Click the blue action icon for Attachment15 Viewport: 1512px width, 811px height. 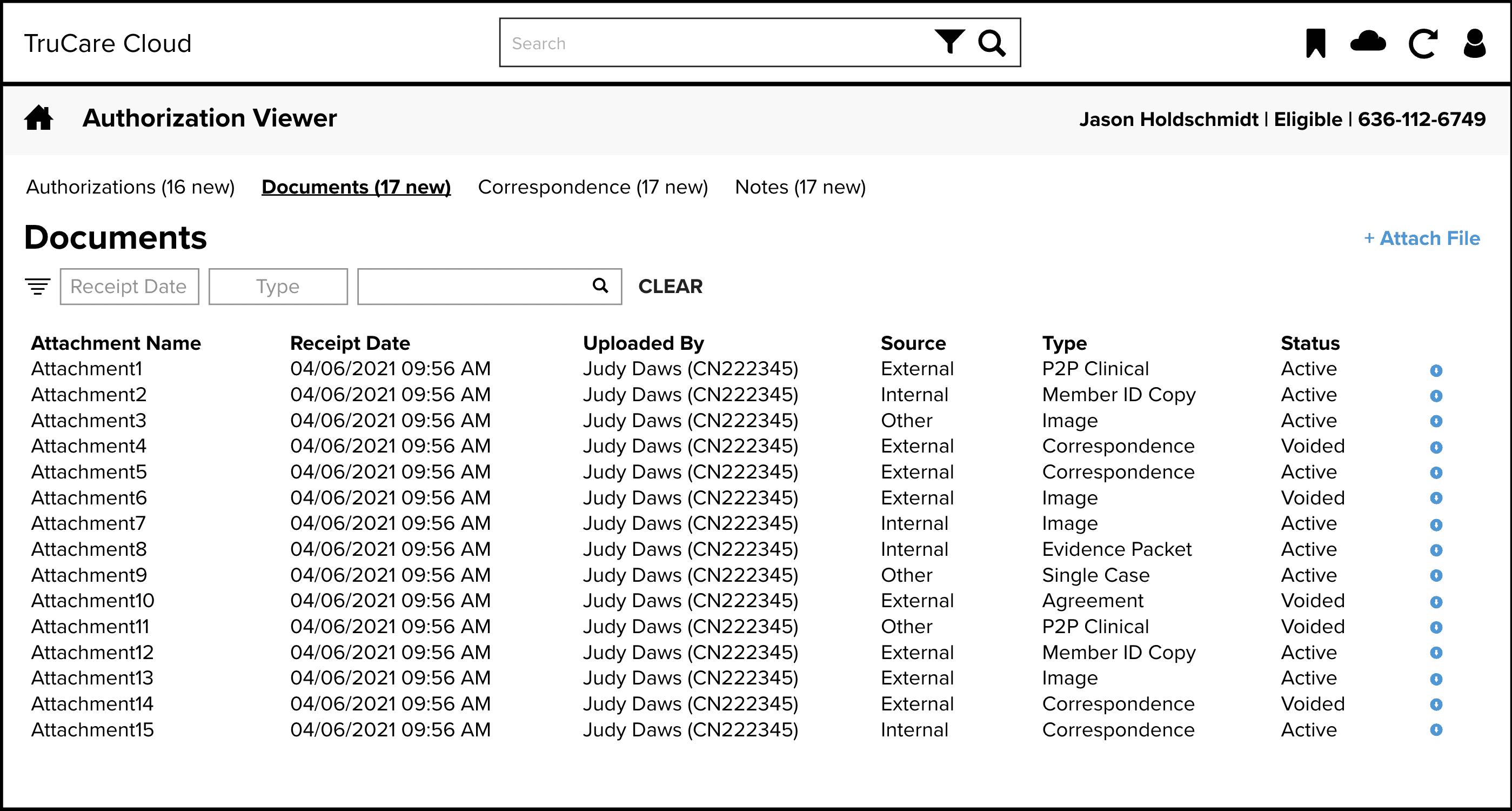1436,730
